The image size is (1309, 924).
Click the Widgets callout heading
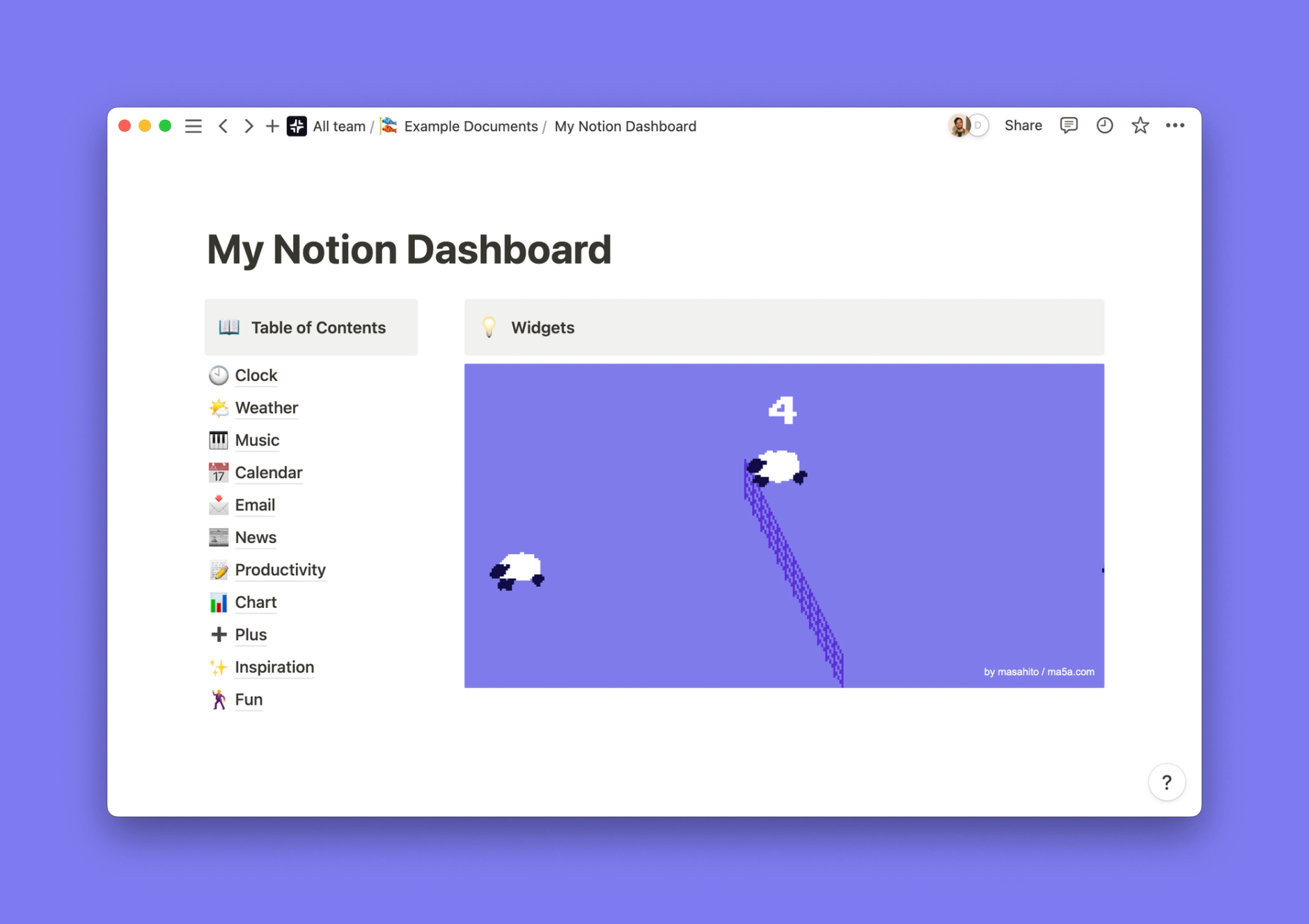tap(542, 327)
